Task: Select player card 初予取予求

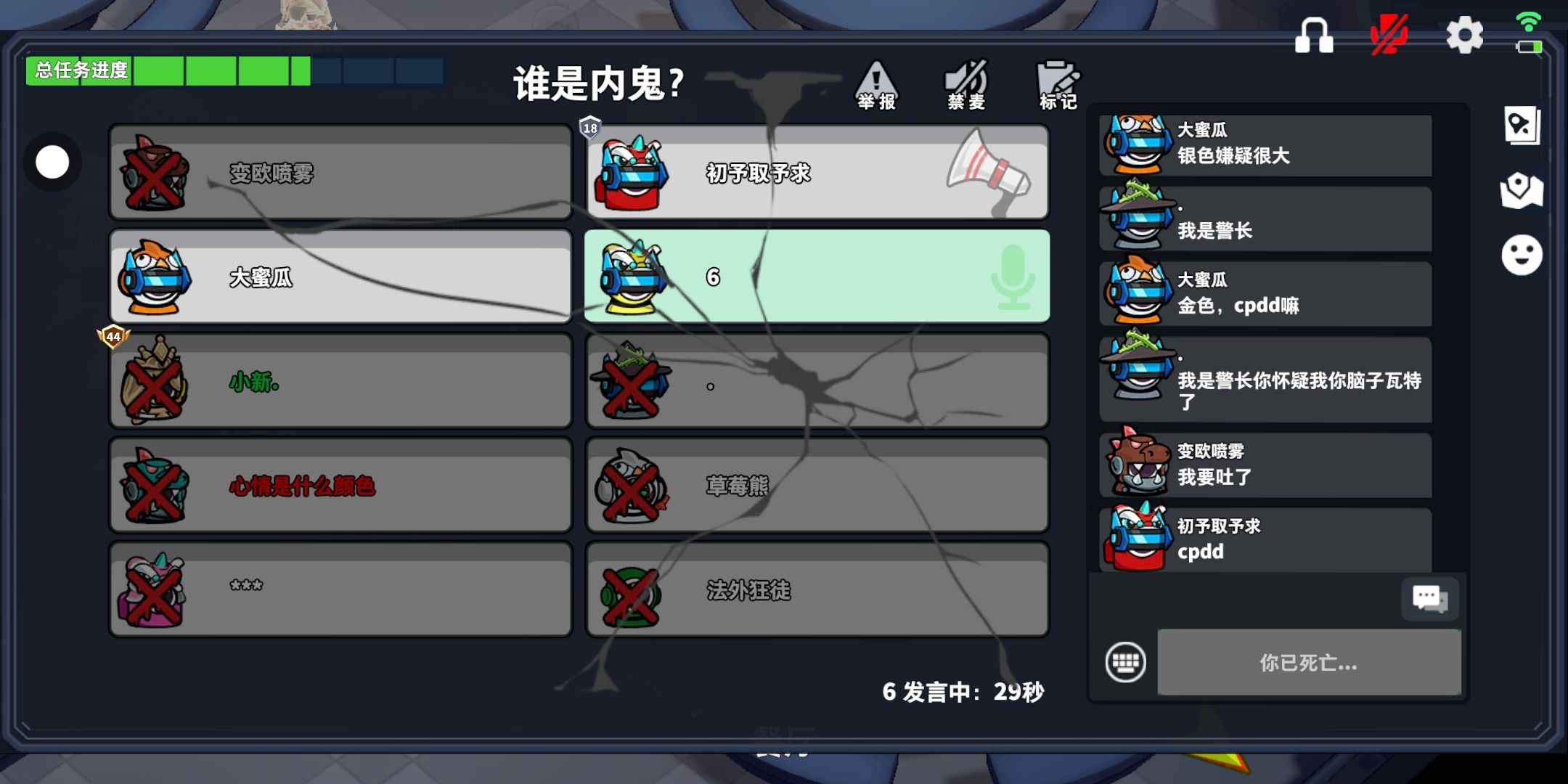Action: coord(817,173)
